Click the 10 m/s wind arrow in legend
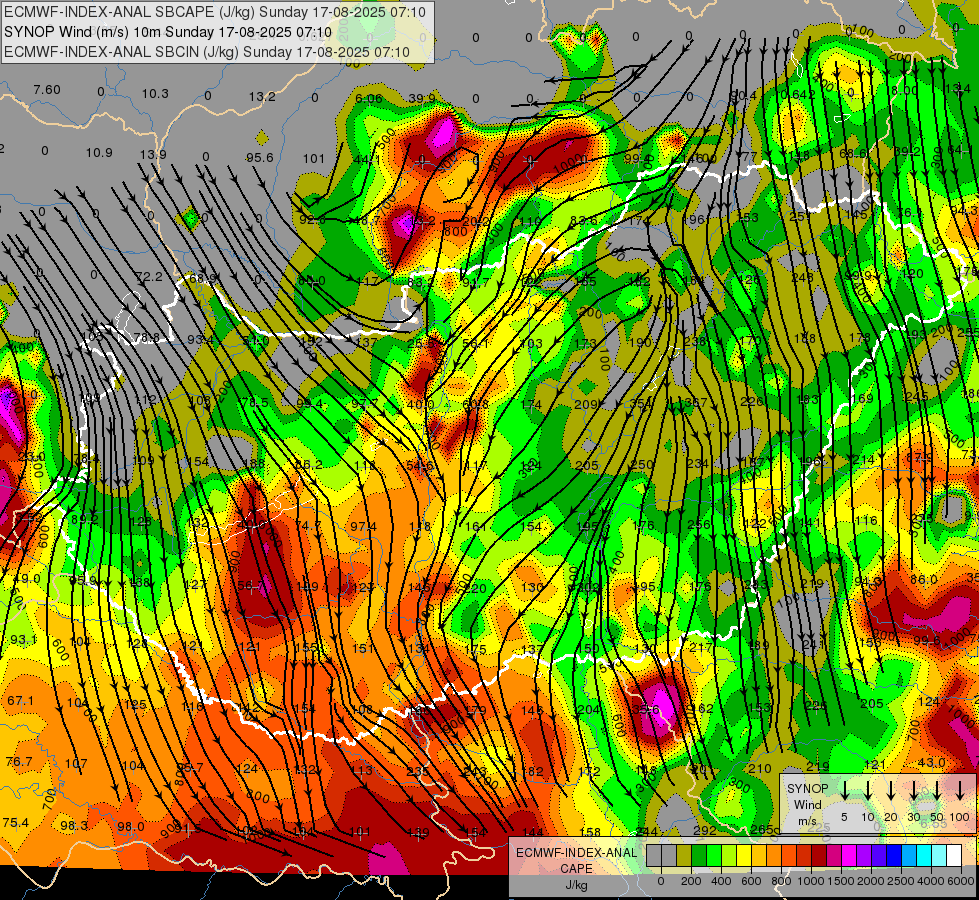The width and height of the screenshot is (979, 900). click(868, 791)
